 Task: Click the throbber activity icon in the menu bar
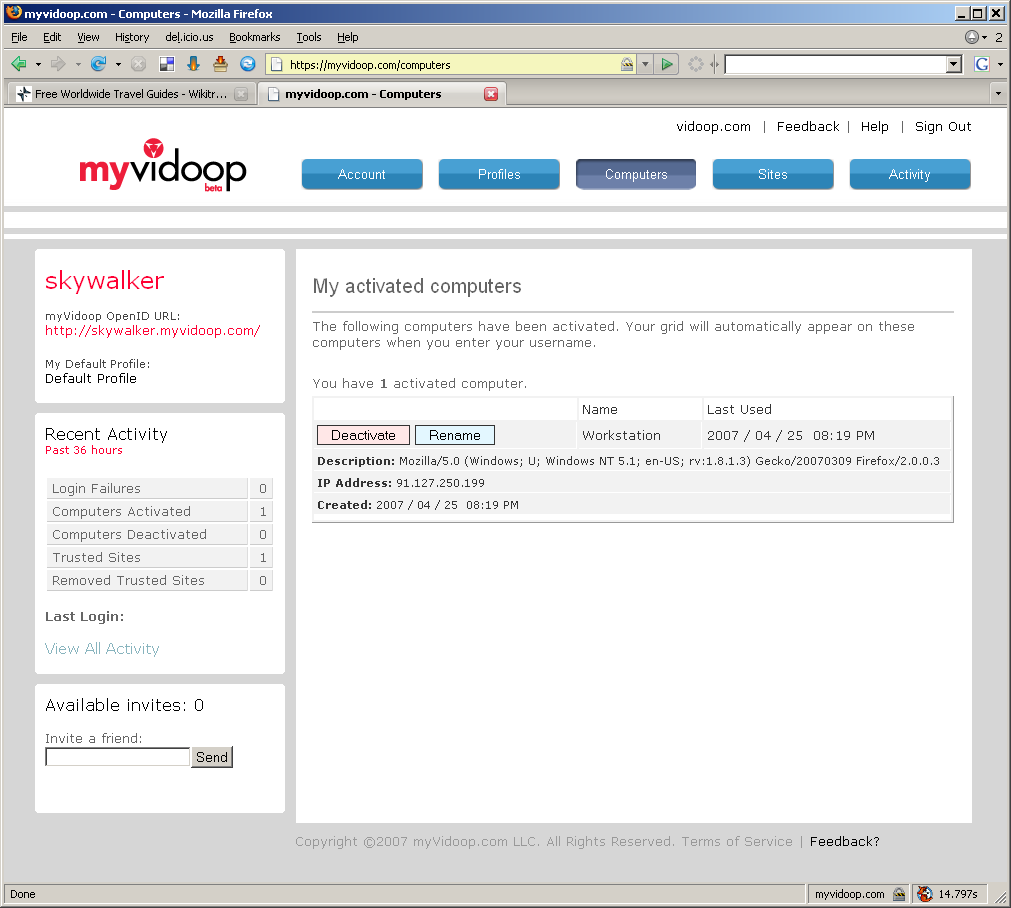click(972, 37)
